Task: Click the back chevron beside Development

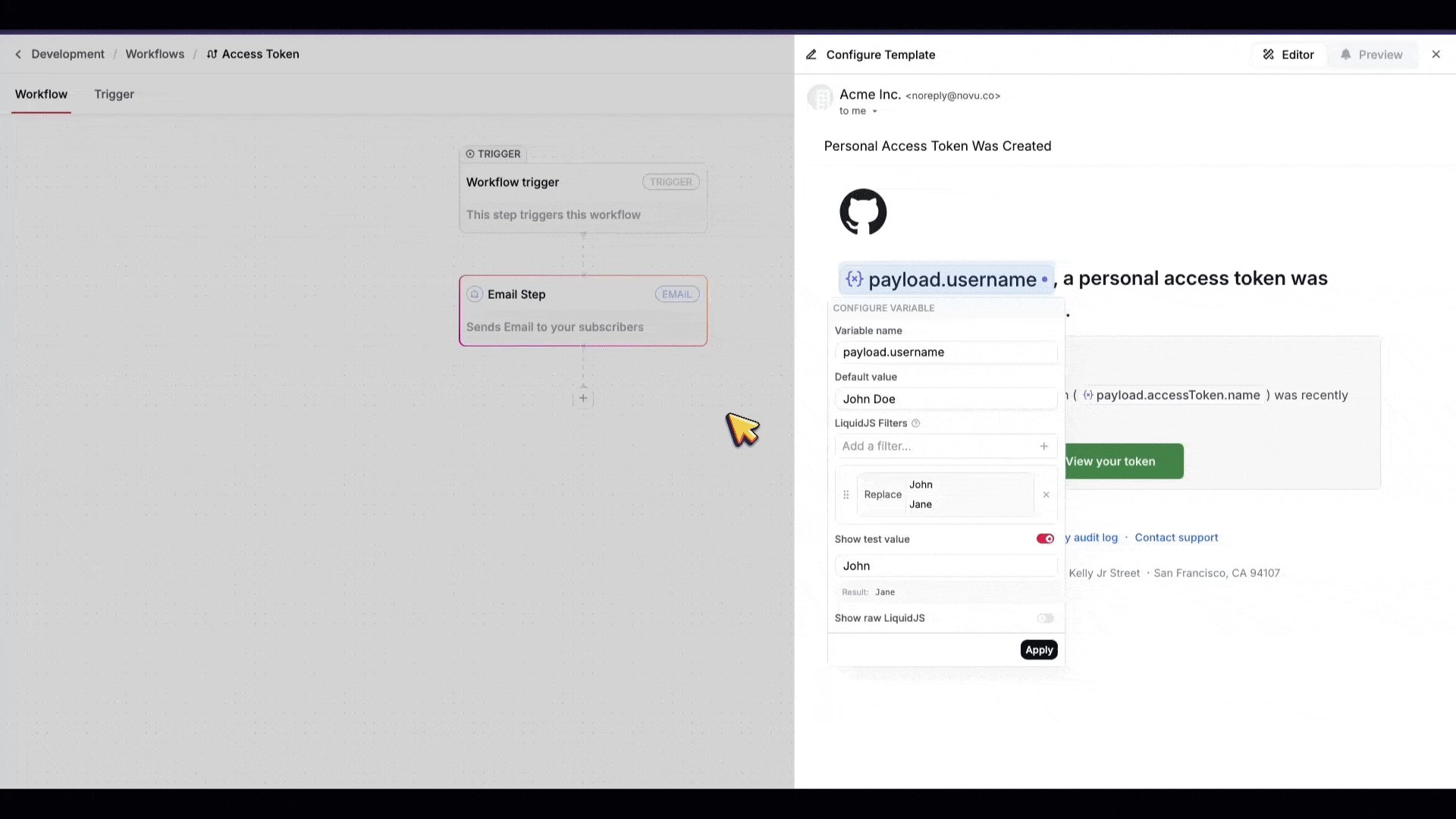Action: [x=18, y=55]
